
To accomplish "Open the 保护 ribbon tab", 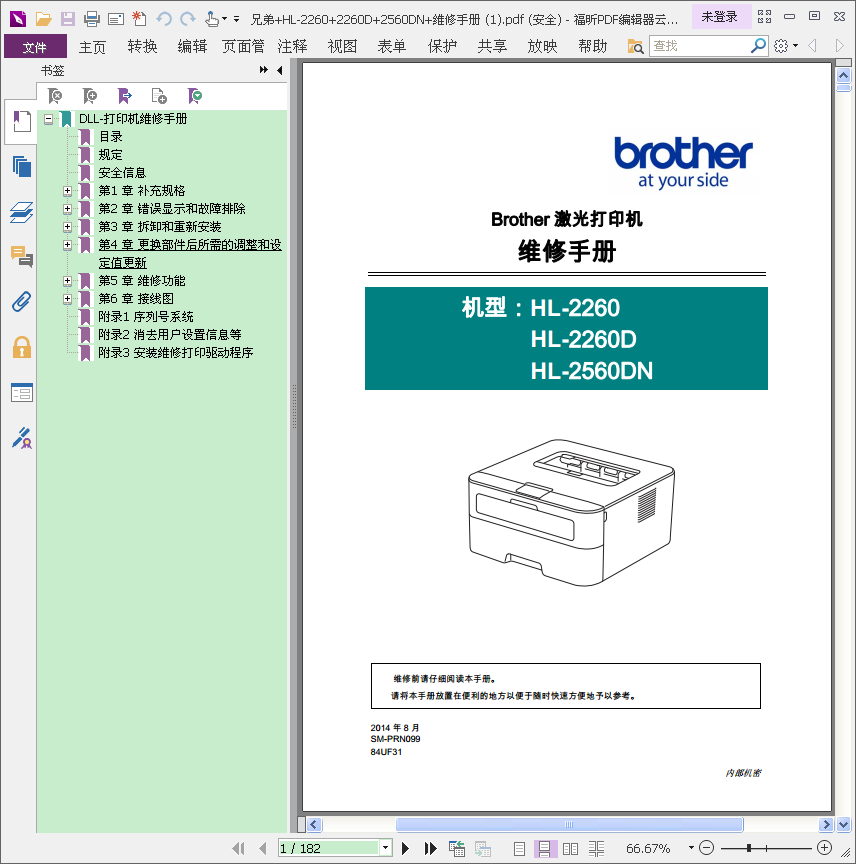I will (443, 46).
